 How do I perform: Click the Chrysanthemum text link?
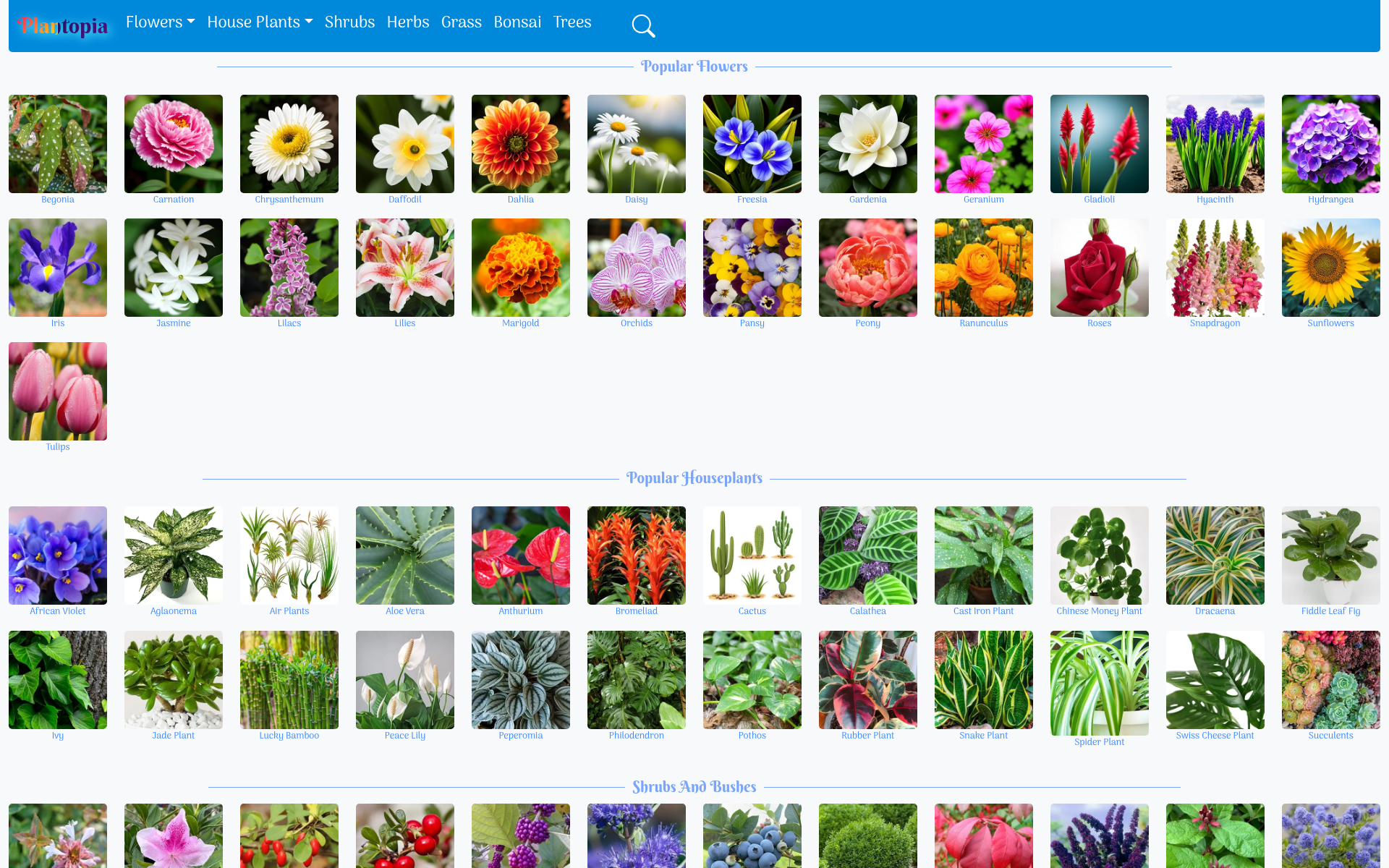(289, 200)
